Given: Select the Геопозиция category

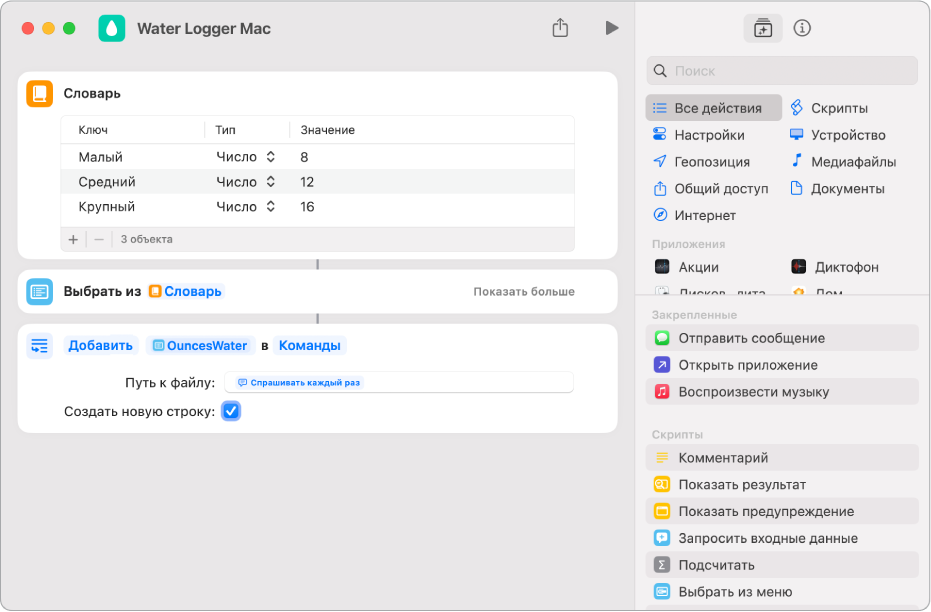Looking at the screenshot, I should [701, 161].
